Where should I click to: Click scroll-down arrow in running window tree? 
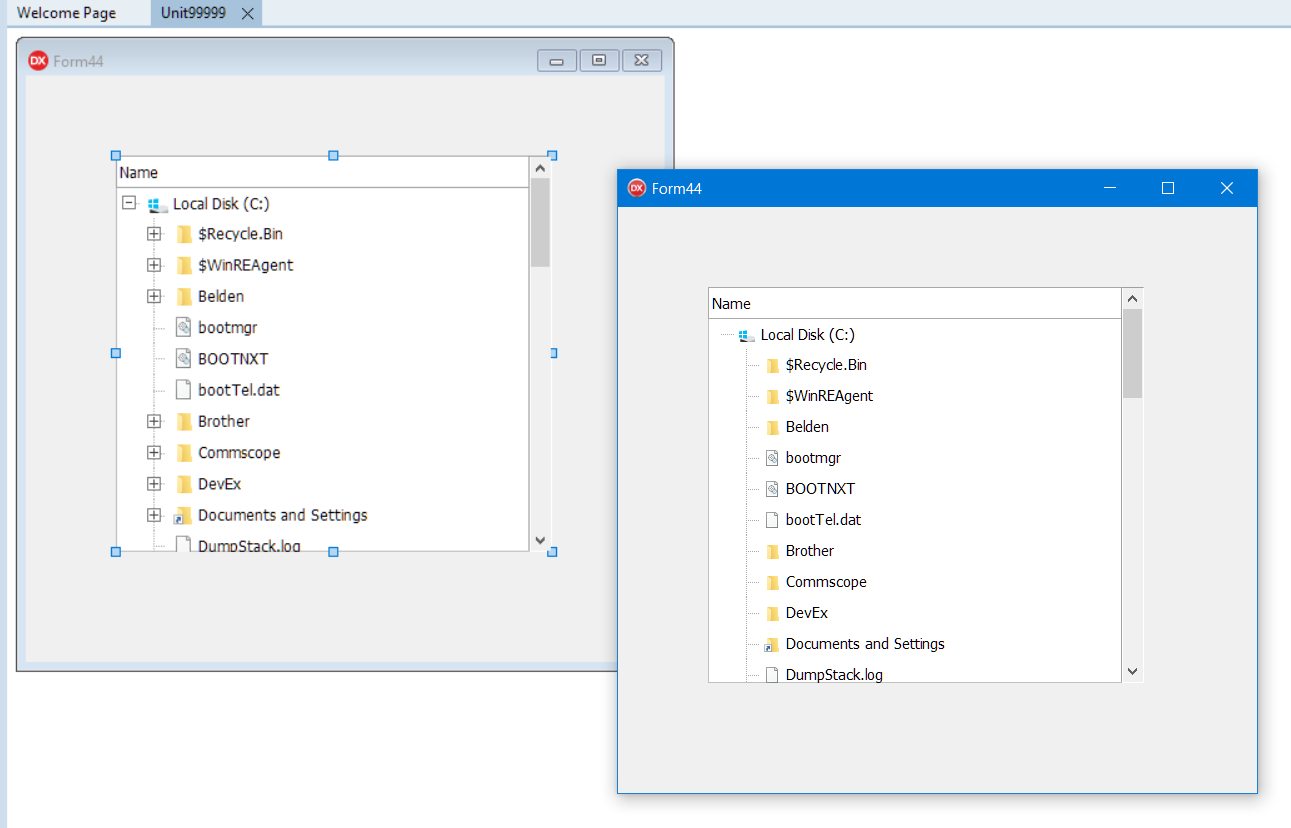pos(1132,672)
